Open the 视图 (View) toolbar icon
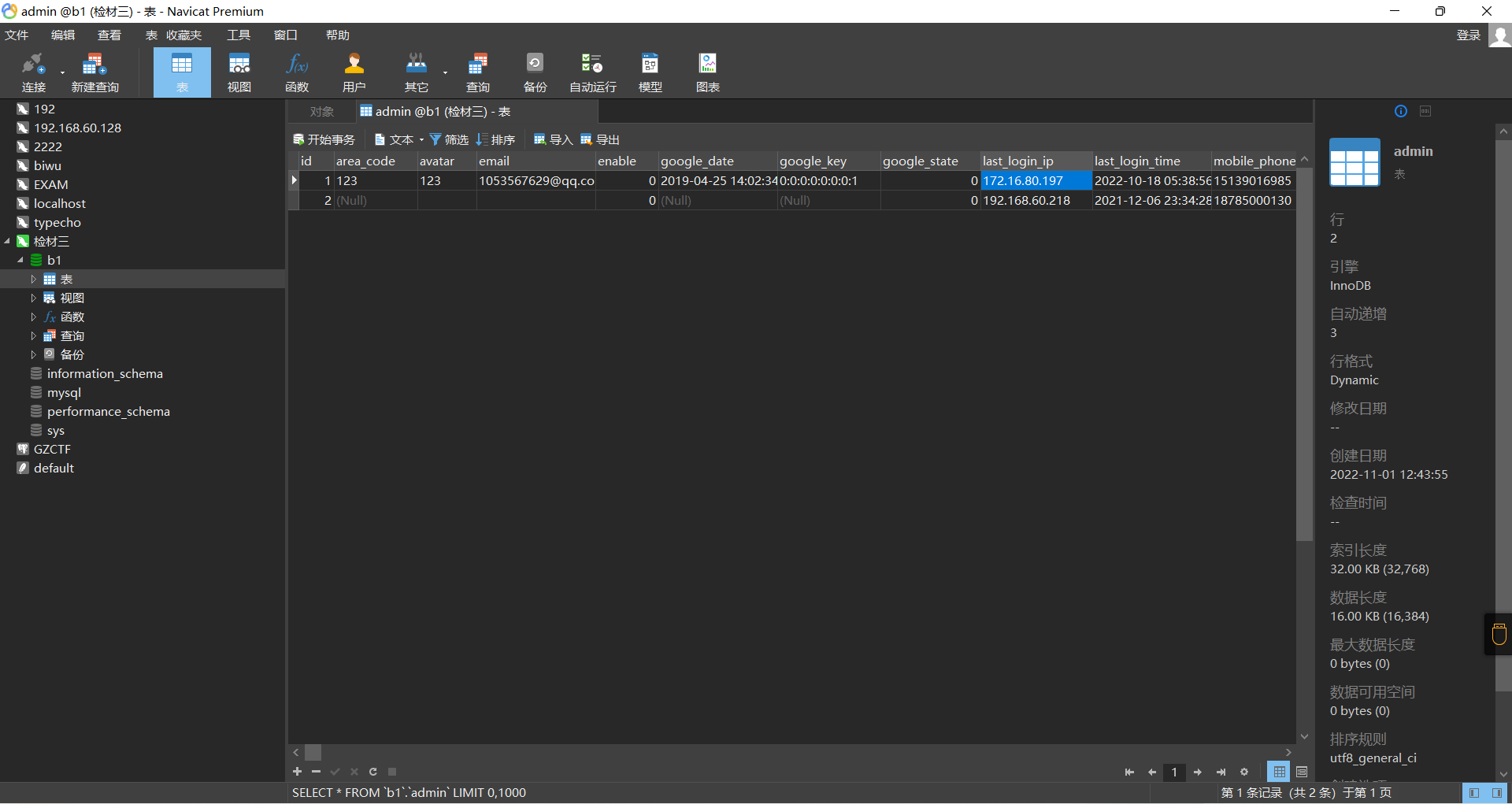1512x804 pixels. [239, 72]
